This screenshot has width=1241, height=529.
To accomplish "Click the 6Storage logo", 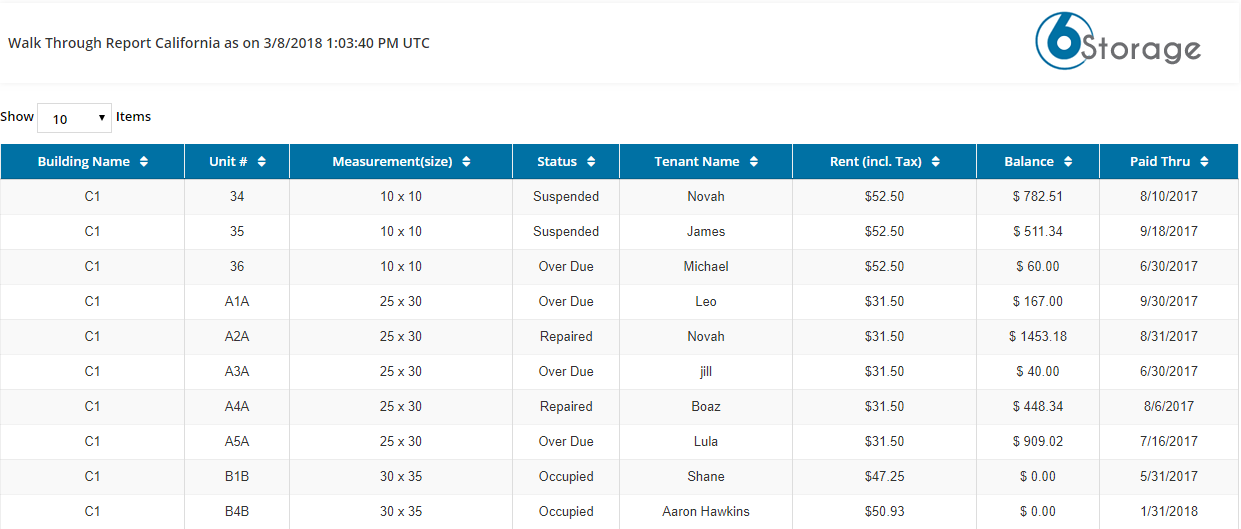I will (1118, 42).
